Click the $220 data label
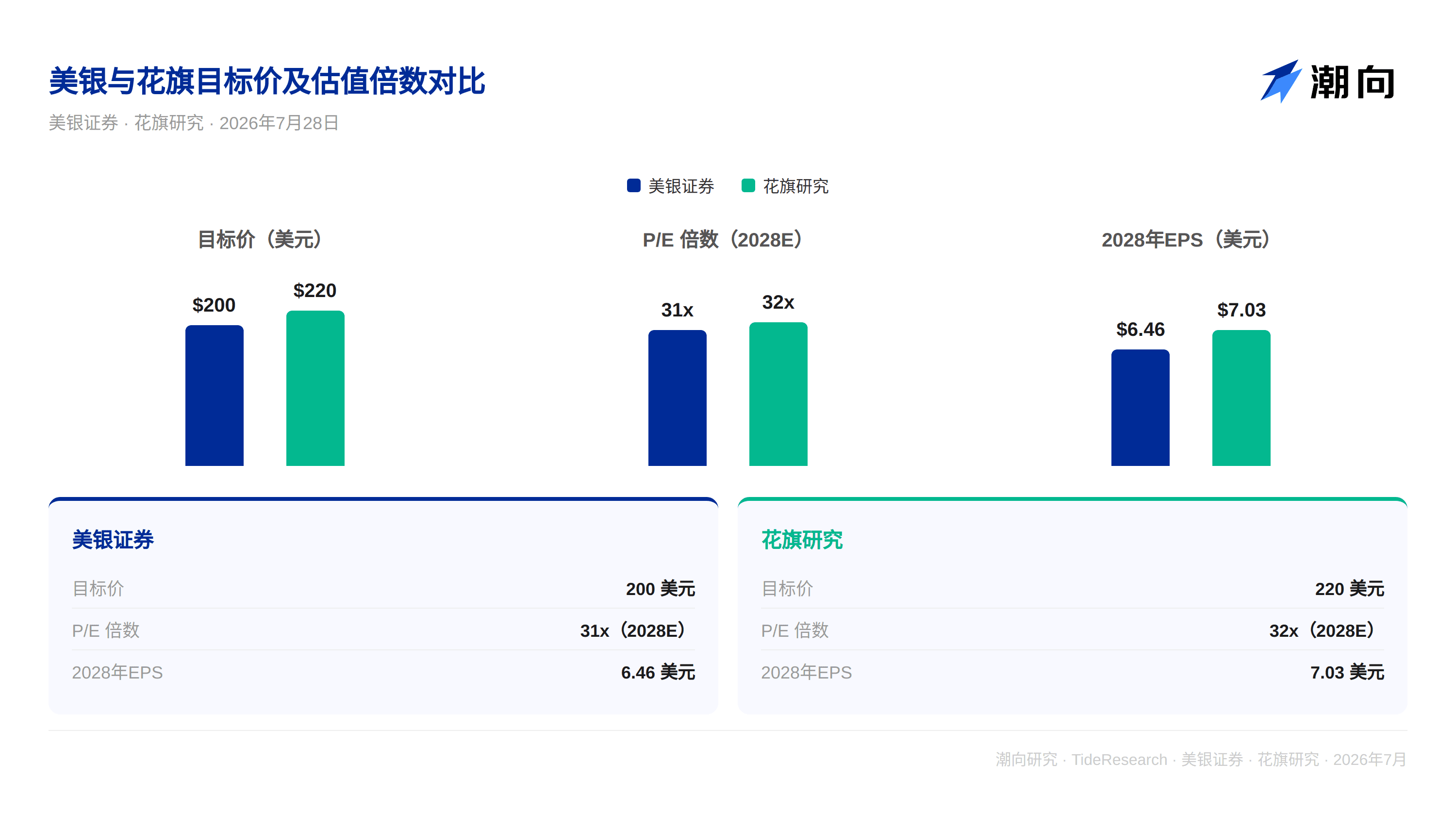Viewport: 1456px width, 828px height. [315, 291]
